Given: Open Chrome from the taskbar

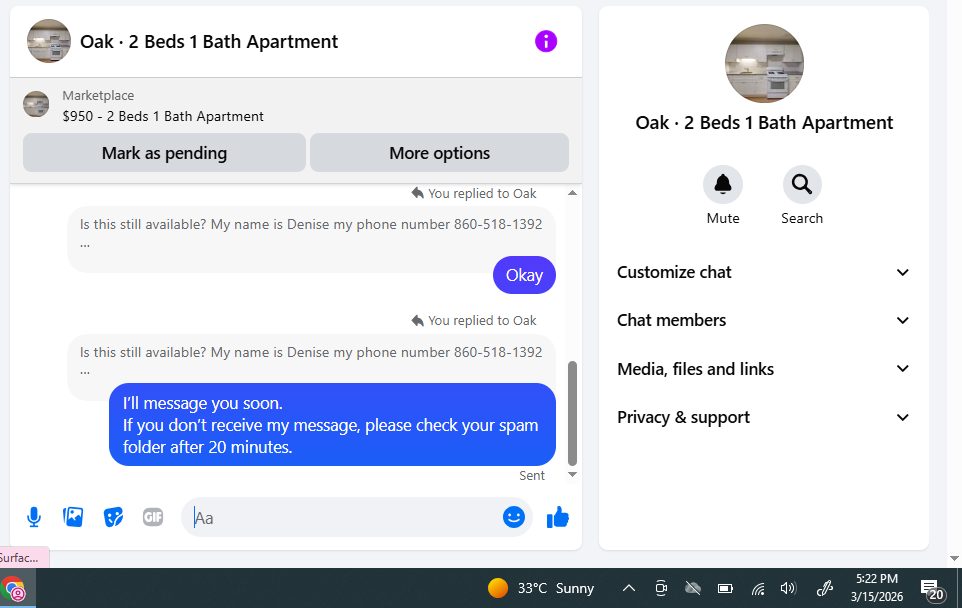Looking at the screenshot, I should click(x=13, y=589).
